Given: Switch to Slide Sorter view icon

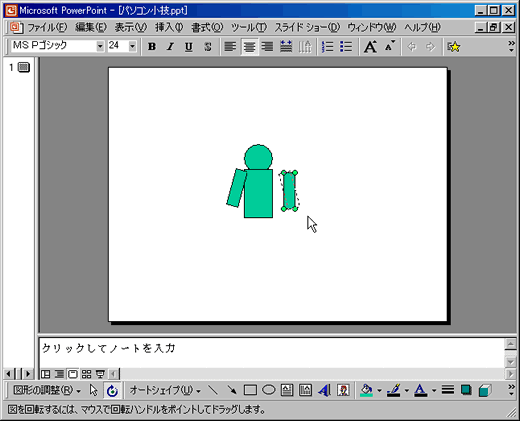Looking at the screenshot, I should (x=86, y=374).
